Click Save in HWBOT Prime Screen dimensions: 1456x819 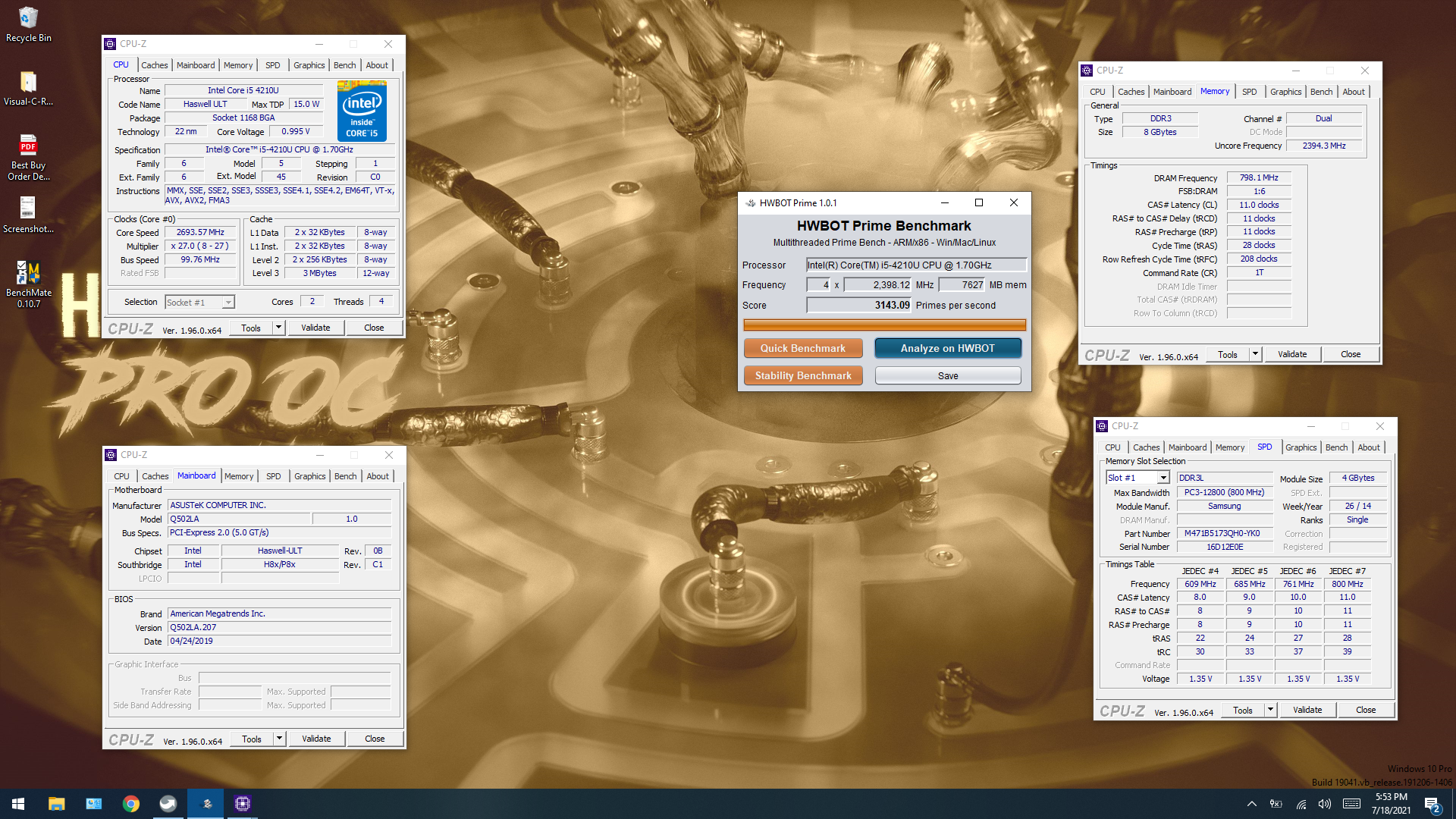point(948,375)
